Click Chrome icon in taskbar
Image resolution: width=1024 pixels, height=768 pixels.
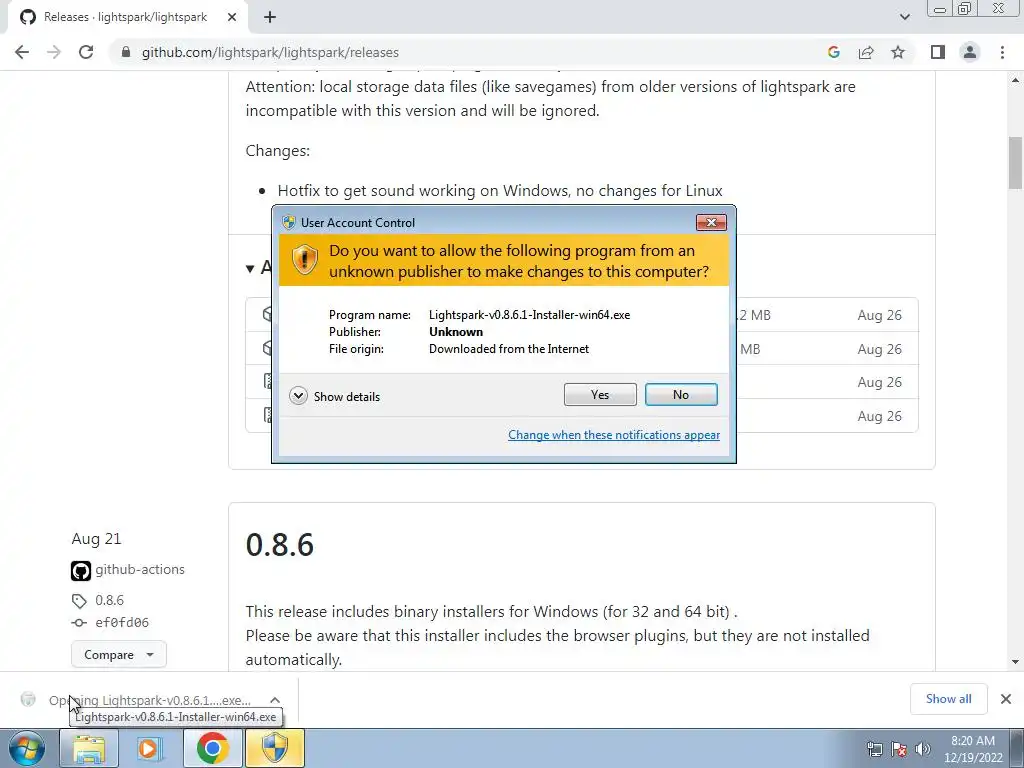click(212, 748)
